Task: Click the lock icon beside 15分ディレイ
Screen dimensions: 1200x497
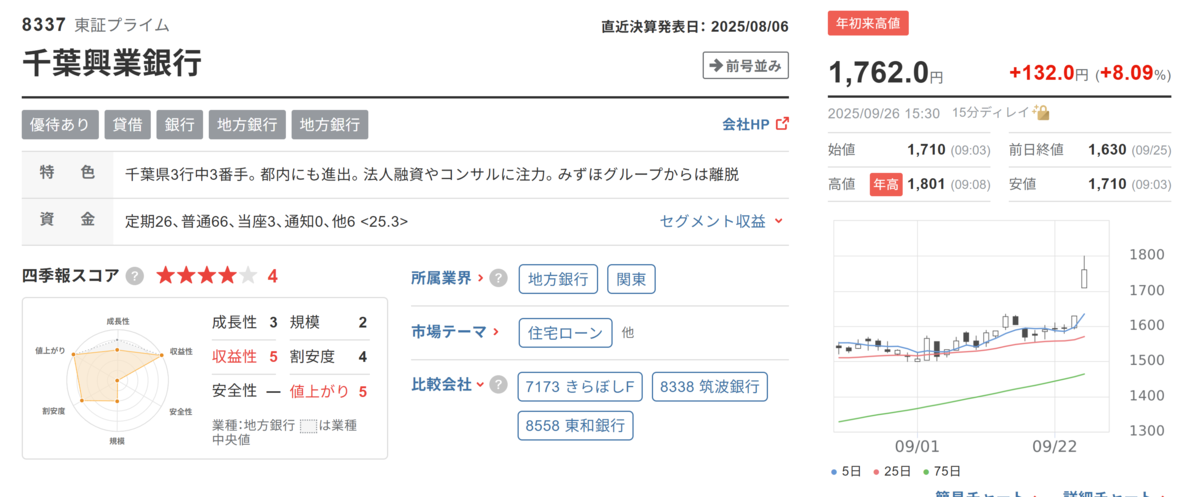Action: coord(1041,112)
